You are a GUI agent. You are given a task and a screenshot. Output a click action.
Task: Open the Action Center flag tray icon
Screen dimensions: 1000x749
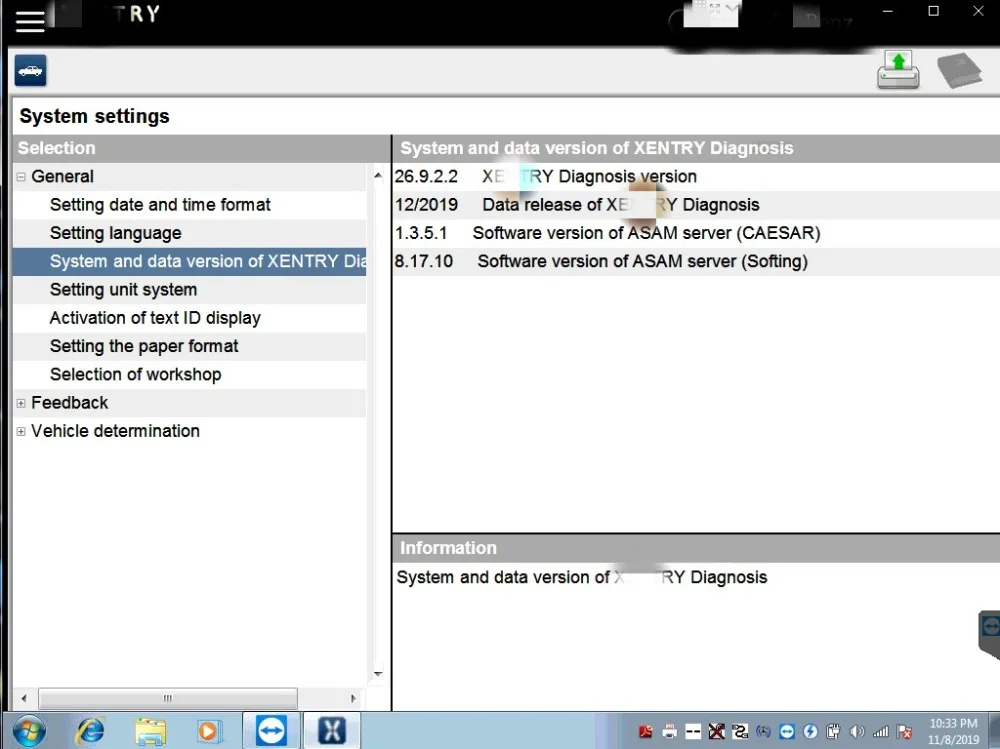(x=904, y=732)
